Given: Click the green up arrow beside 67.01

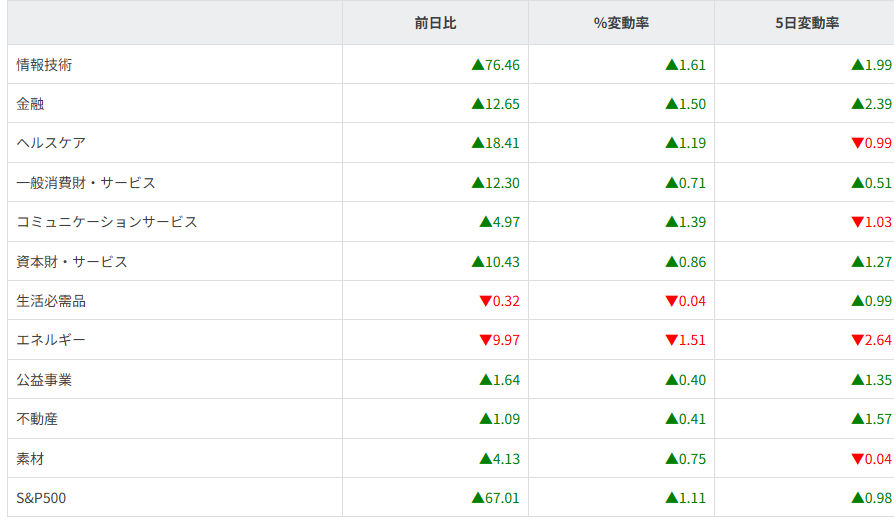Looking at the screenshot, I should [x=477, y=498].
